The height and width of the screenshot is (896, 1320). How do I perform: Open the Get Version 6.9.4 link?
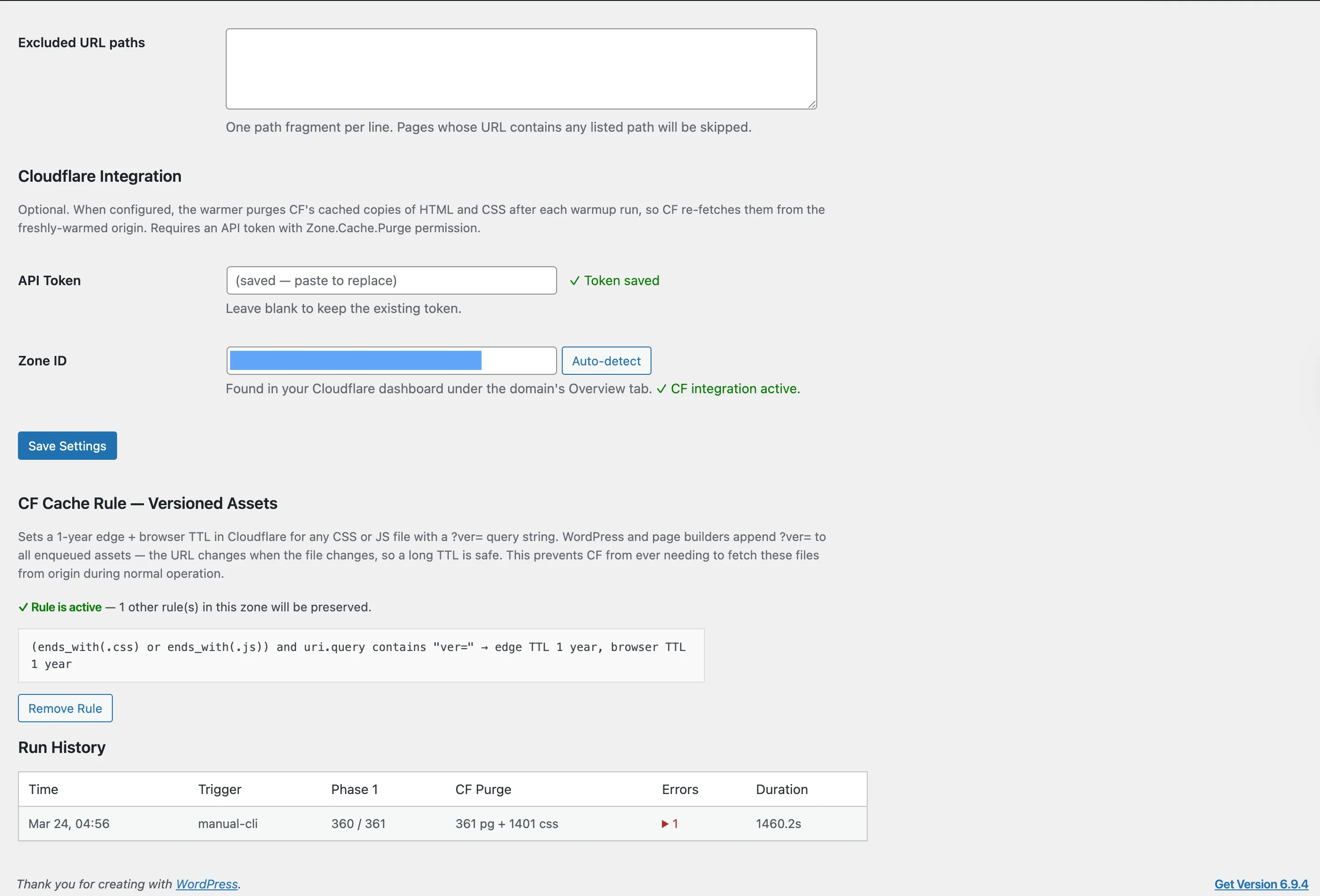tap(1261, 884)
